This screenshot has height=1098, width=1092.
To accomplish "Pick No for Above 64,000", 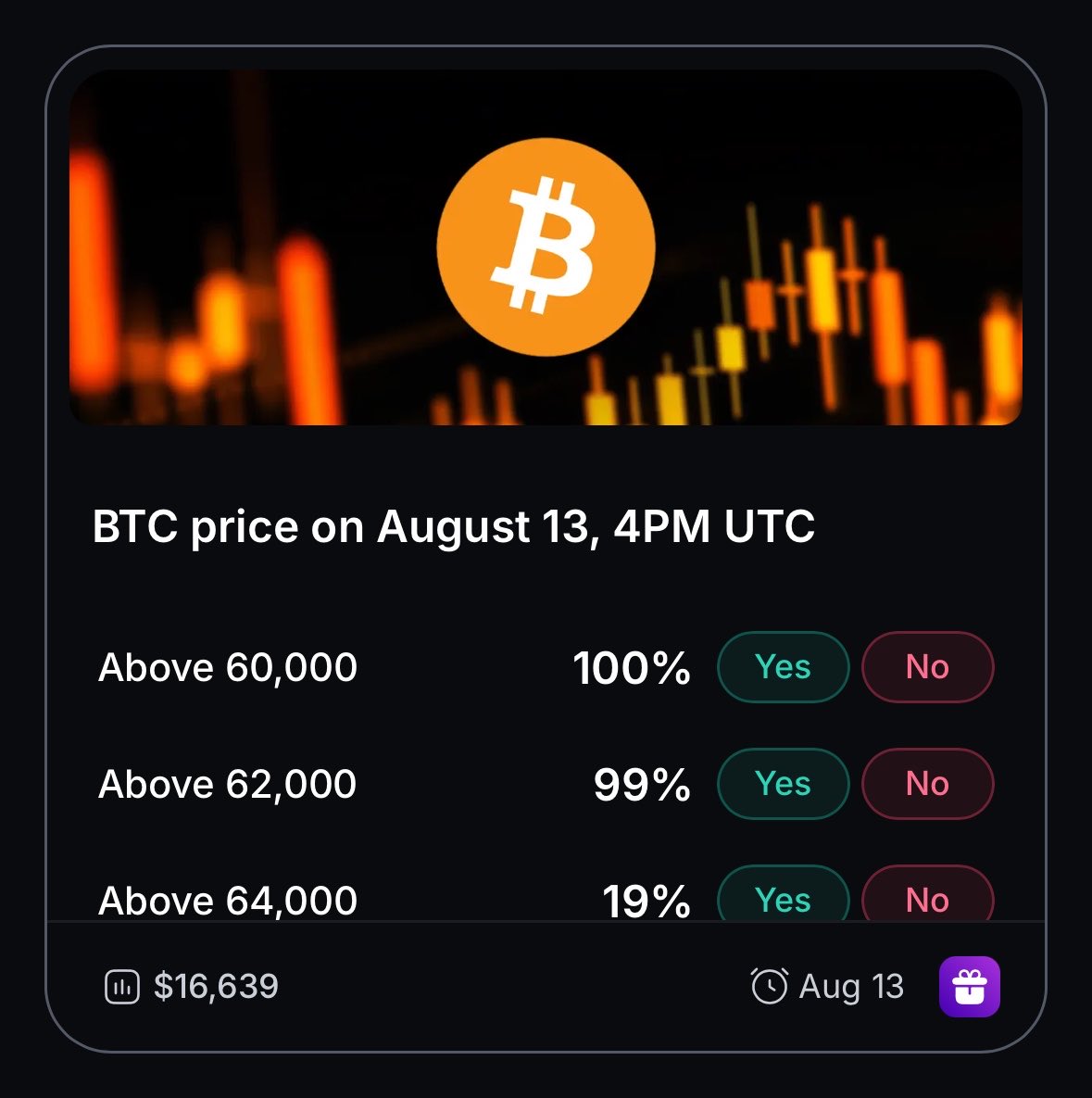I will (x=927, y=893).
